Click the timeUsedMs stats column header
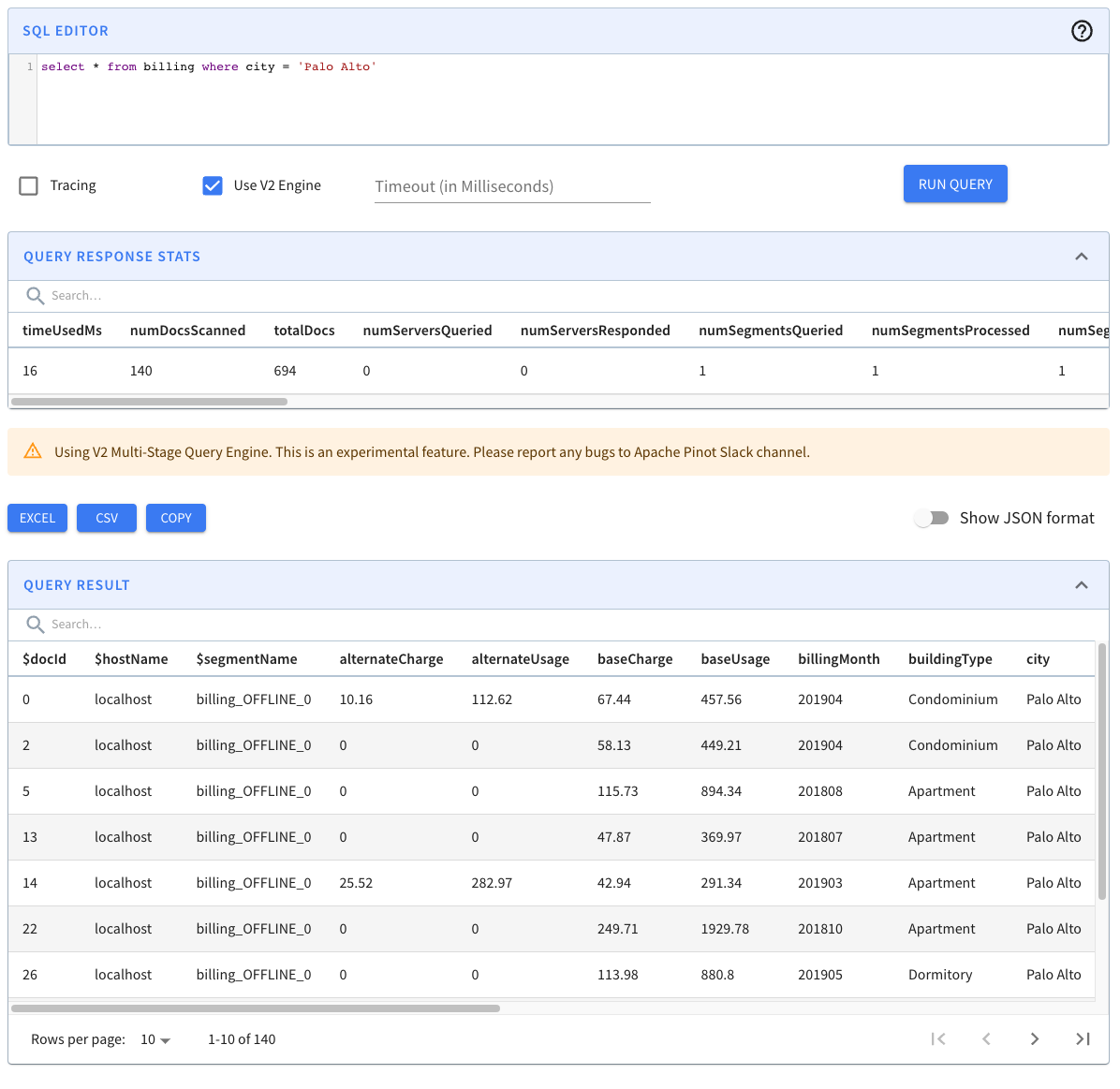The image size is (1120, 1089). [62, 331]
